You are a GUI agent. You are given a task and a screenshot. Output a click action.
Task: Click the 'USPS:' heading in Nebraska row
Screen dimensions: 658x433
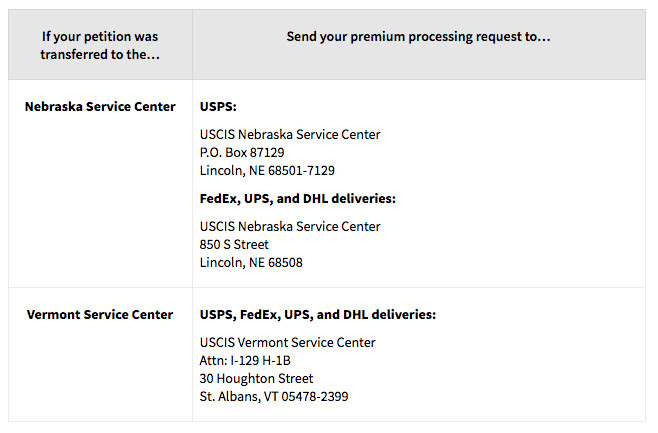pos(218,107)
